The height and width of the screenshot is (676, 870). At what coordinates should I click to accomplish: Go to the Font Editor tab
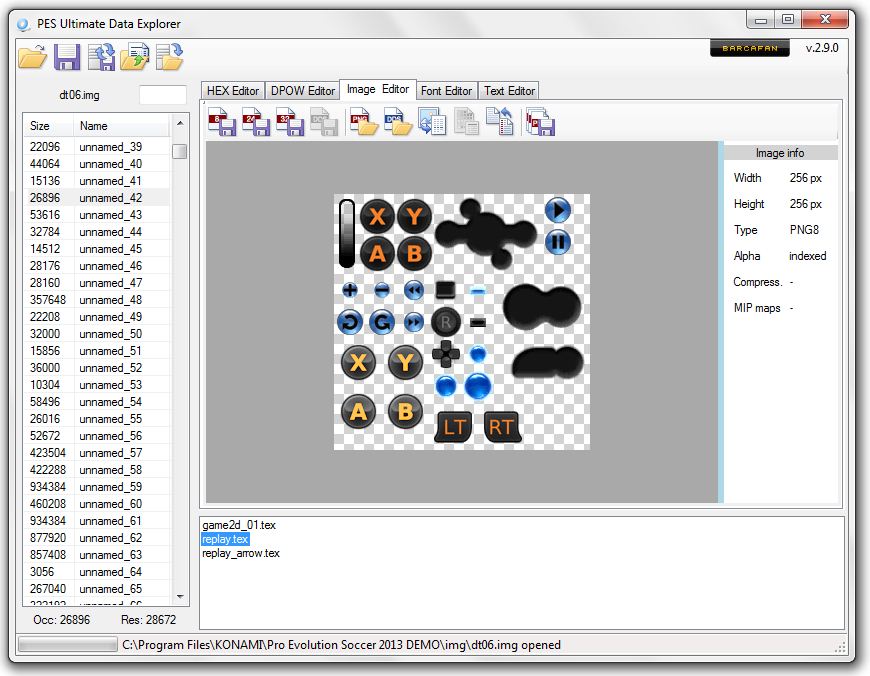pyautogui.click(x=446, y=90)
